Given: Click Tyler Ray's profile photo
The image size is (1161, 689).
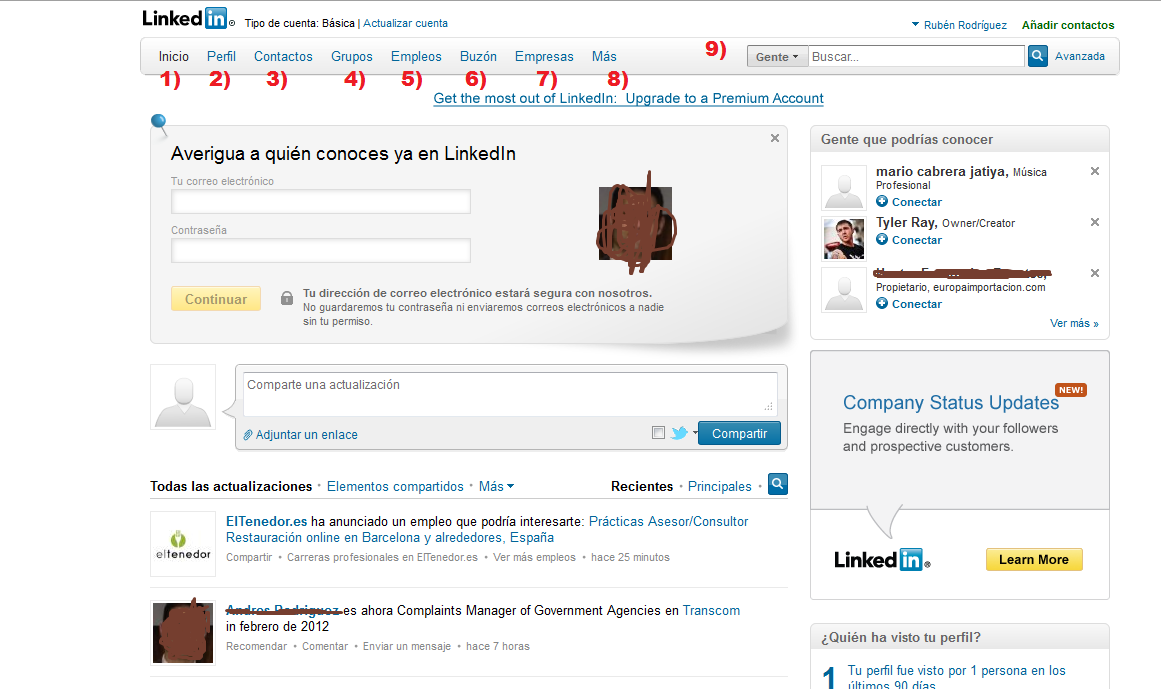Looking at the screenshot, I should tap(844, 239).
